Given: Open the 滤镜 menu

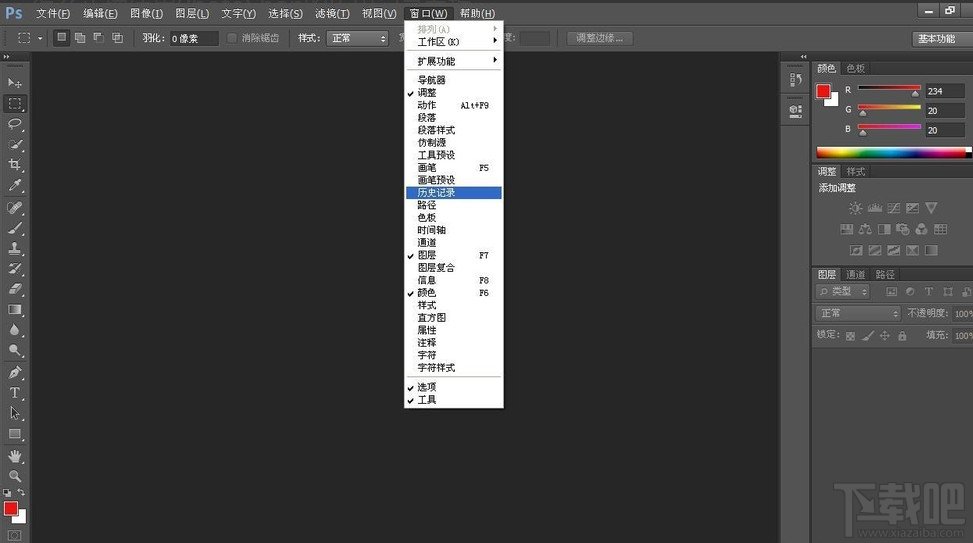Looking at the screenshot, I should tap(332, 13).
